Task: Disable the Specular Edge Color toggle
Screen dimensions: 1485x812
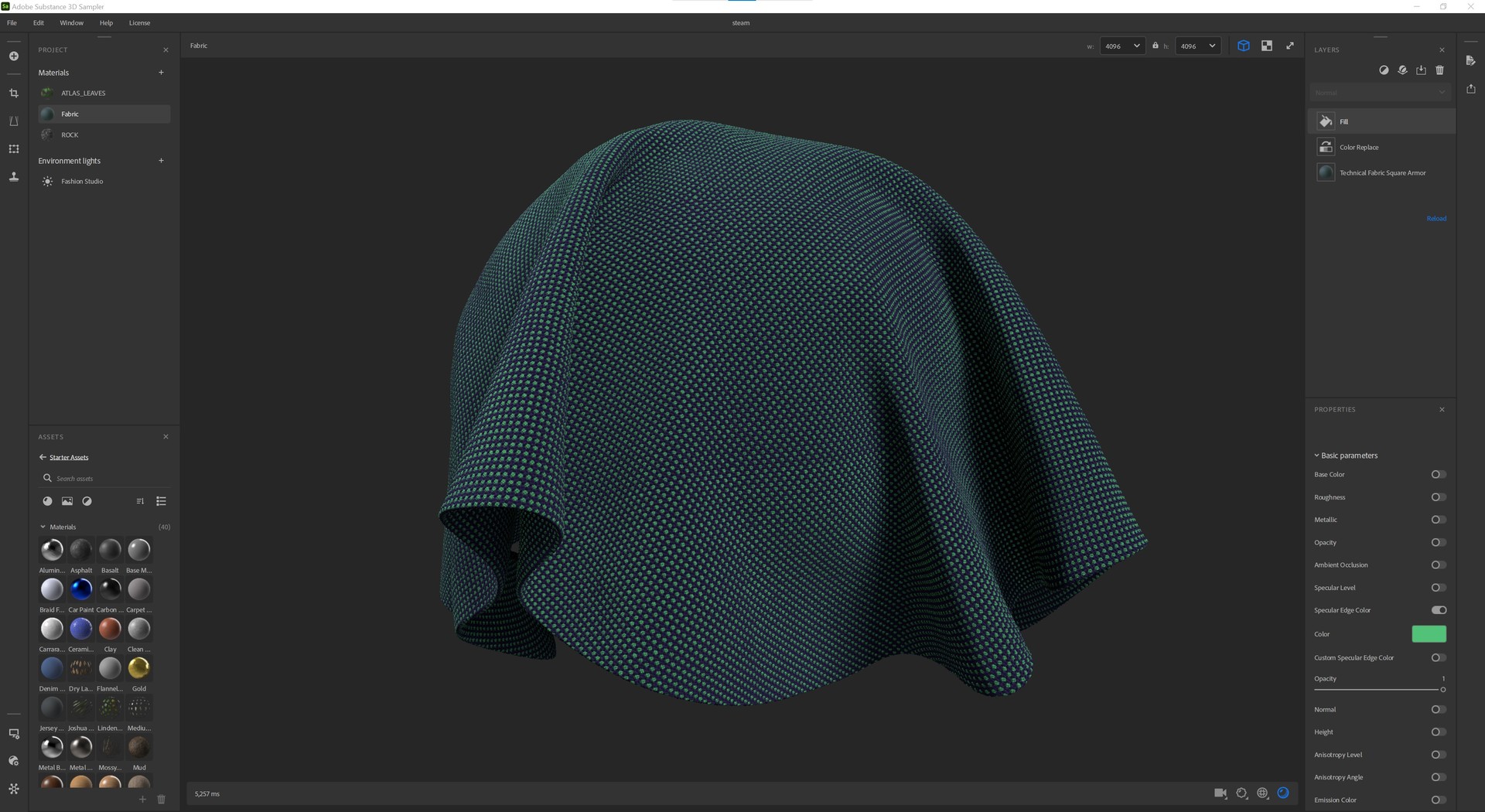Action: [x=1438, y=610]
